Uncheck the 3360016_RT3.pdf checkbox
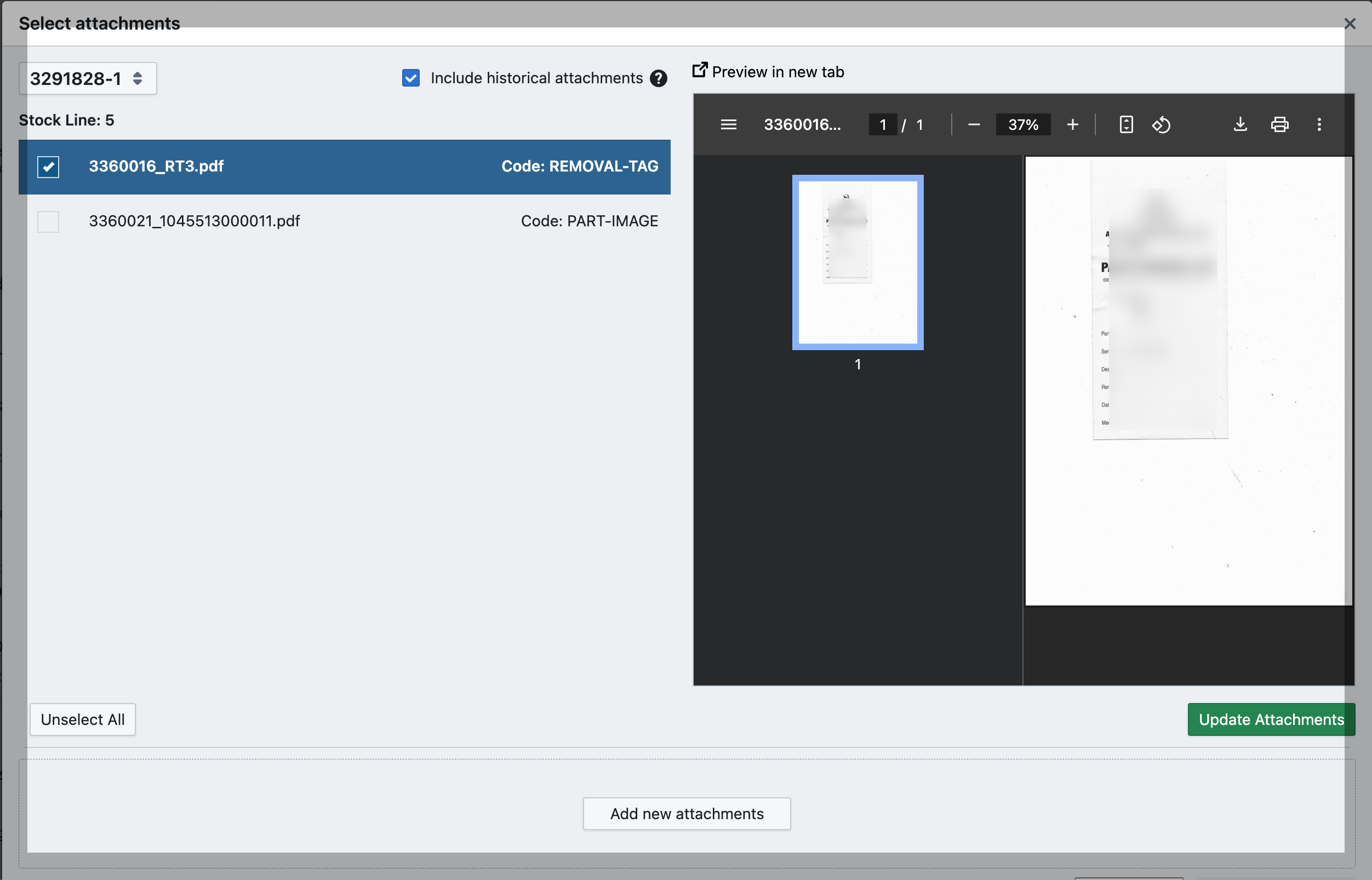Screen dimensions: 1372x880 tap(48, 167)
